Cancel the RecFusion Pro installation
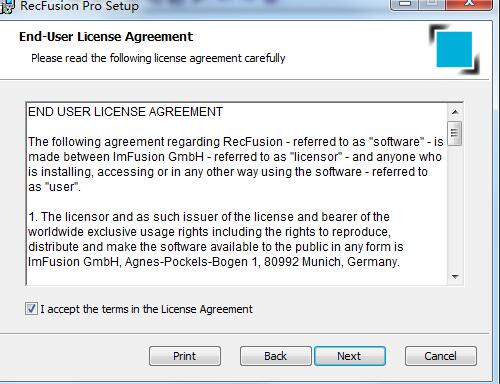This screenshot has width=500, height=384. click(441, 356)
